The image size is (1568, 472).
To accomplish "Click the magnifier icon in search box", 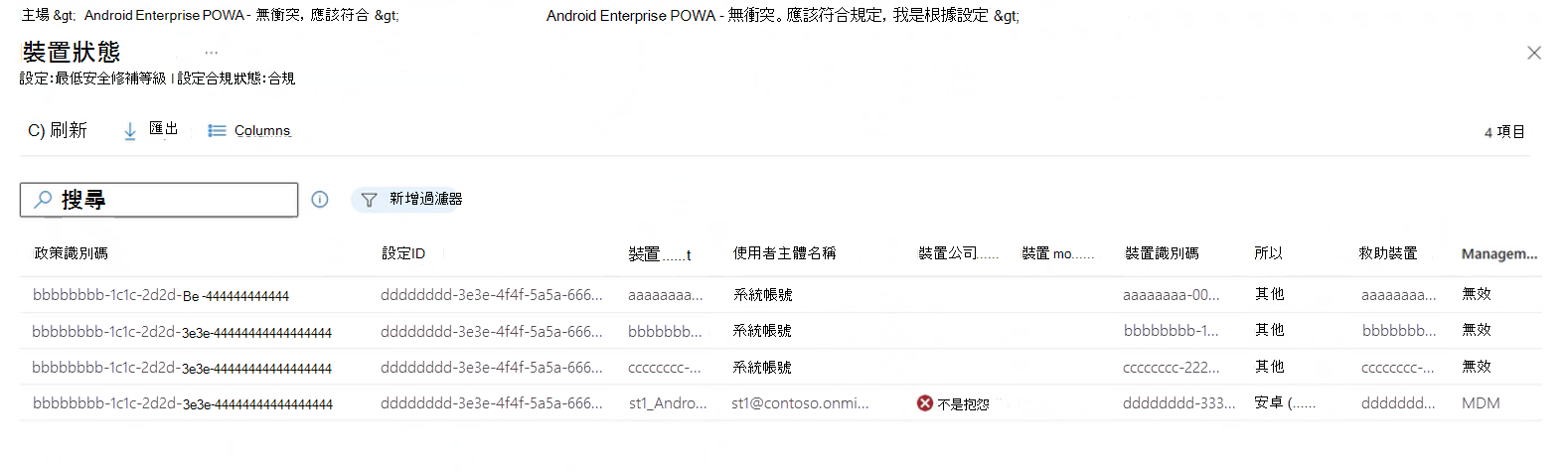I will coord(43,200).
